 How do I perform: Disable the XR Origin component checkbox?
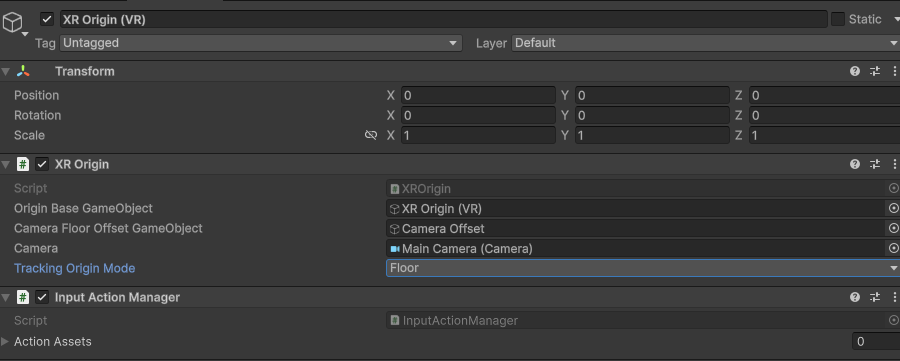(x=42, y=165)
